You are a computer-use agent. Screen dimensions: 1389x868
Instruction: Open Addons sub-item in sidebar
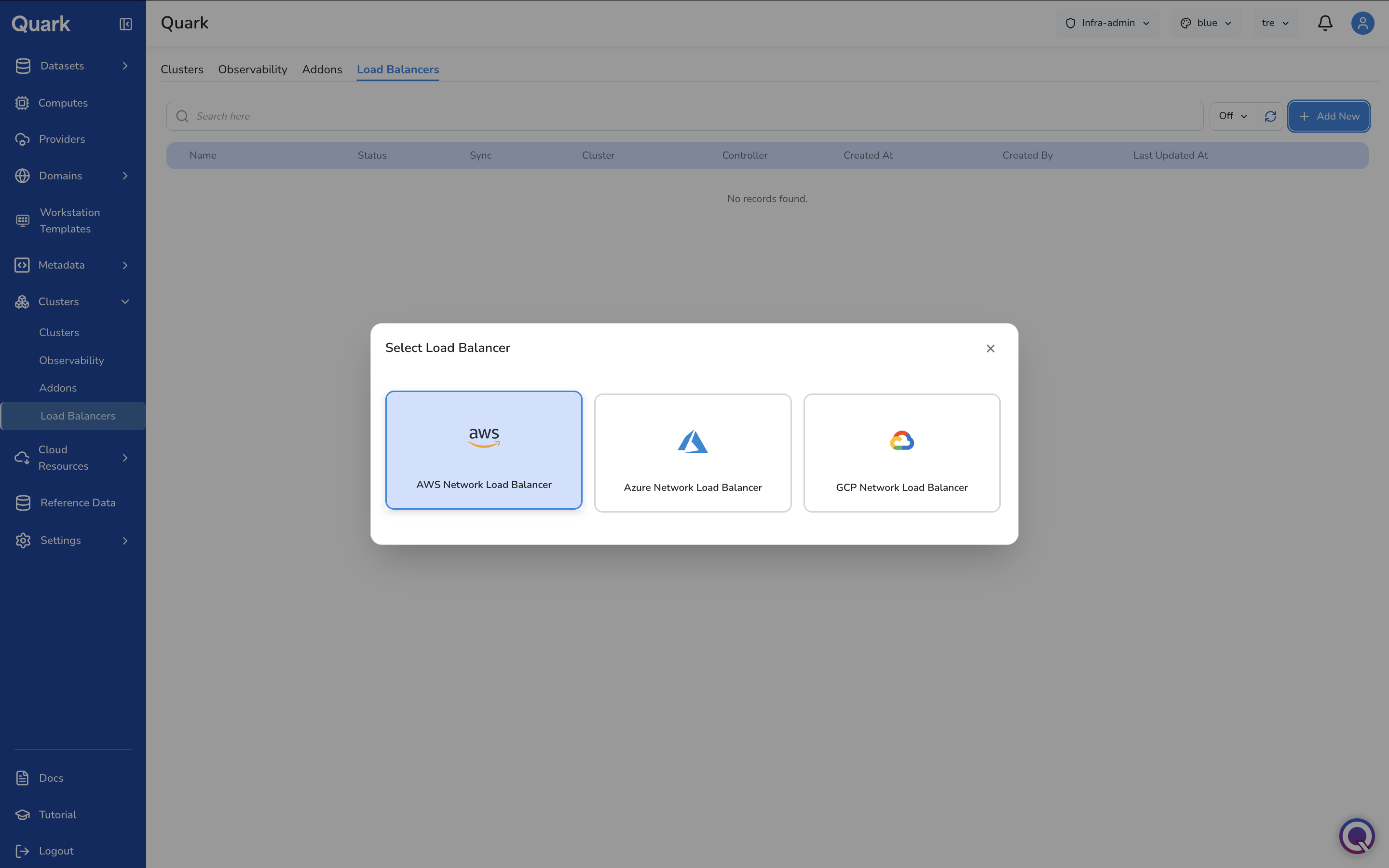58,388
